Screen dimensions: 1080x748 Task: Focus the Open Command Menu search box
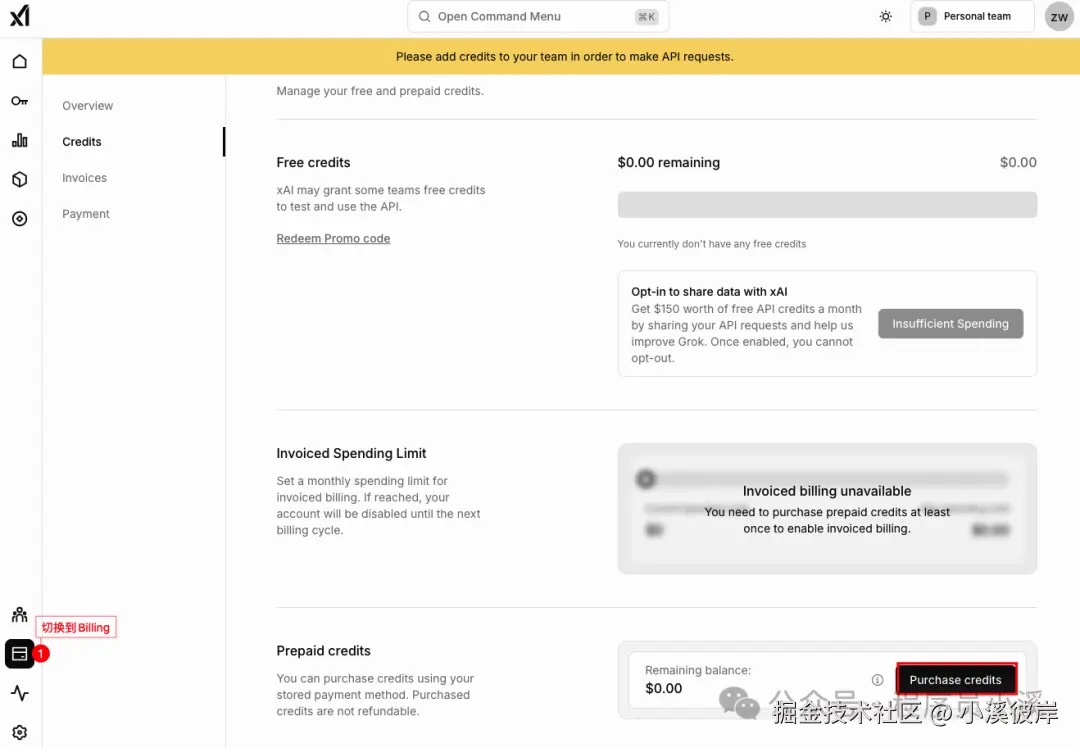(x=538, y=17)
